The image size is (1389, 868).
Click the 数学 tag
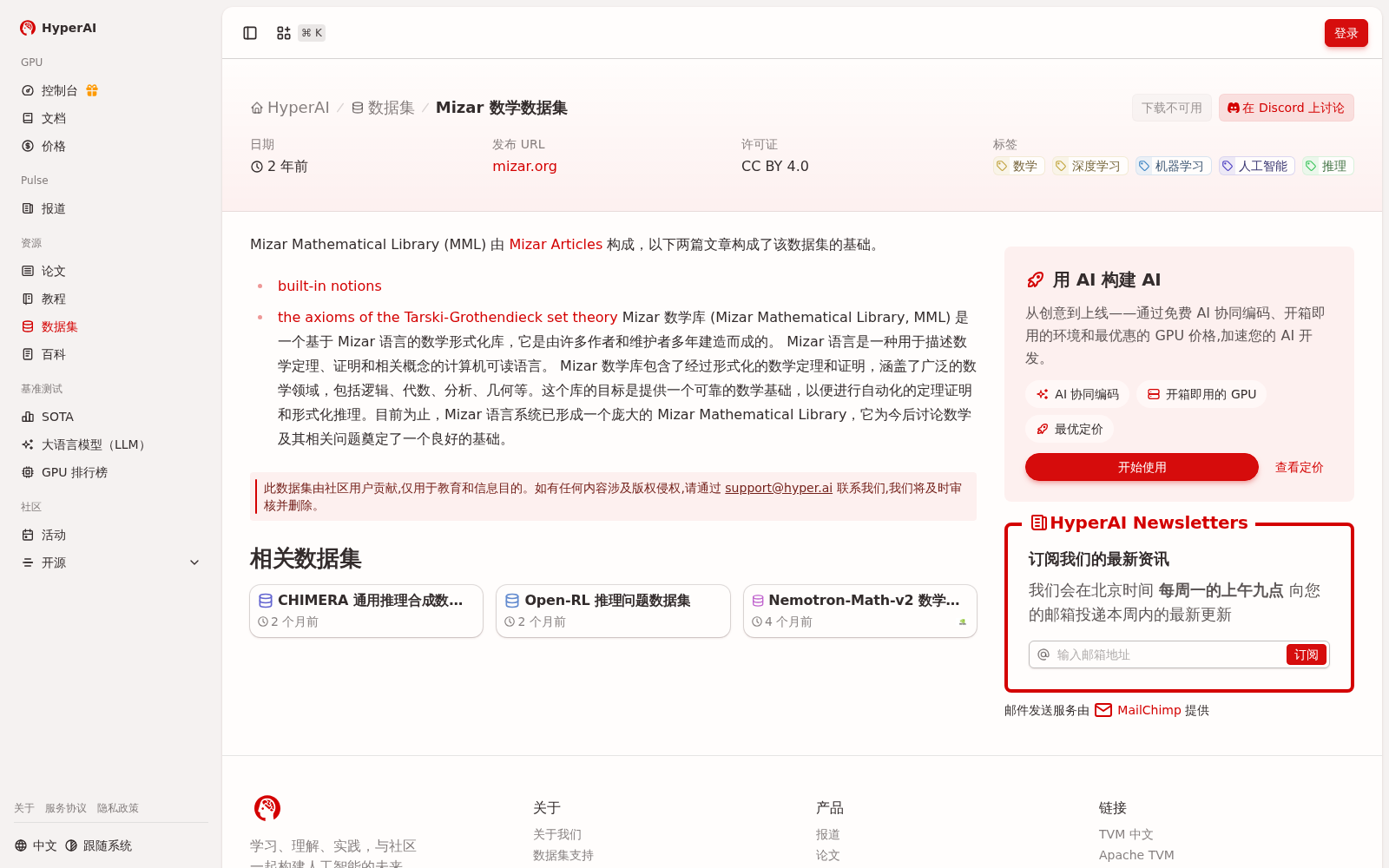click(1018, 166)
